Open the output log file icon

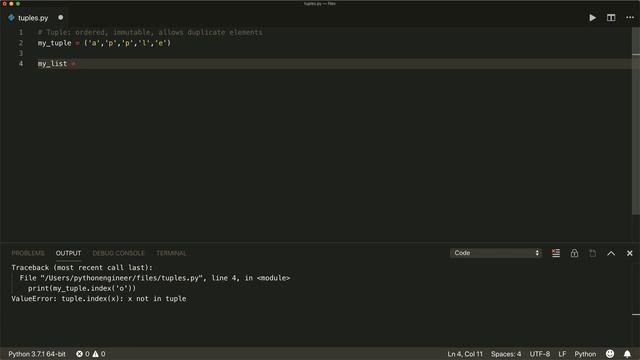click(x=593, y=253)
